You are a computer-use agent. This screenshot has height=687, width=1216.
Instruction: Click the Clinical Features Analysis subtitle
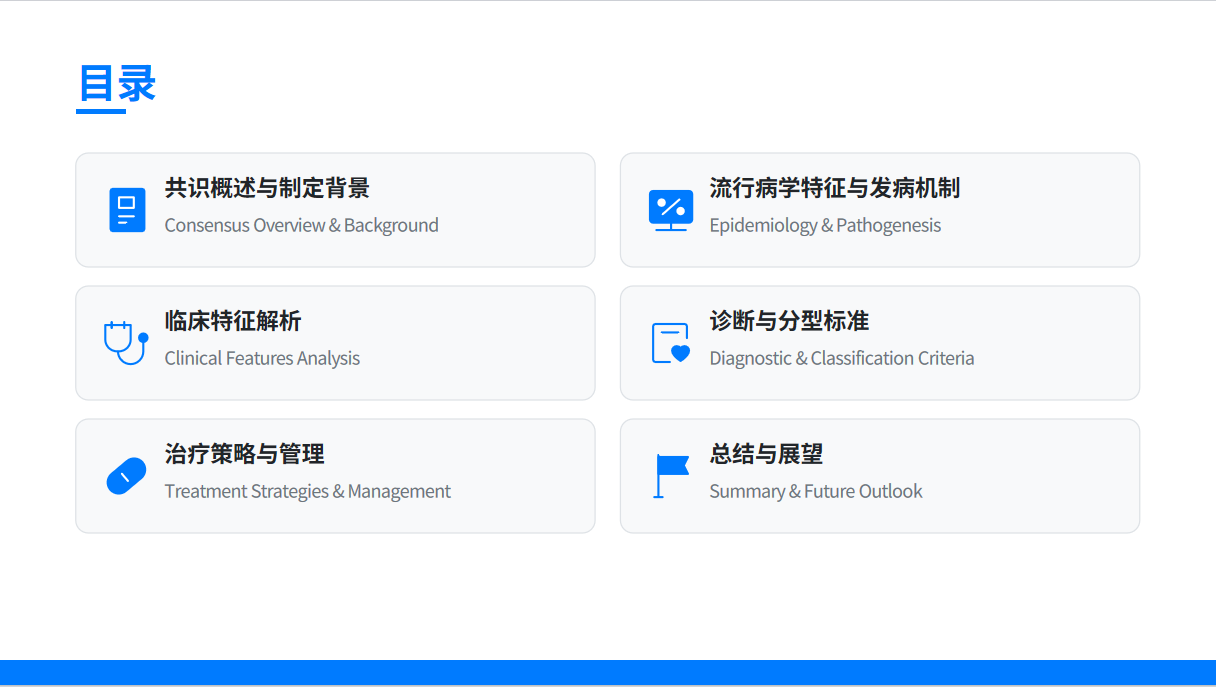[262, 358]
